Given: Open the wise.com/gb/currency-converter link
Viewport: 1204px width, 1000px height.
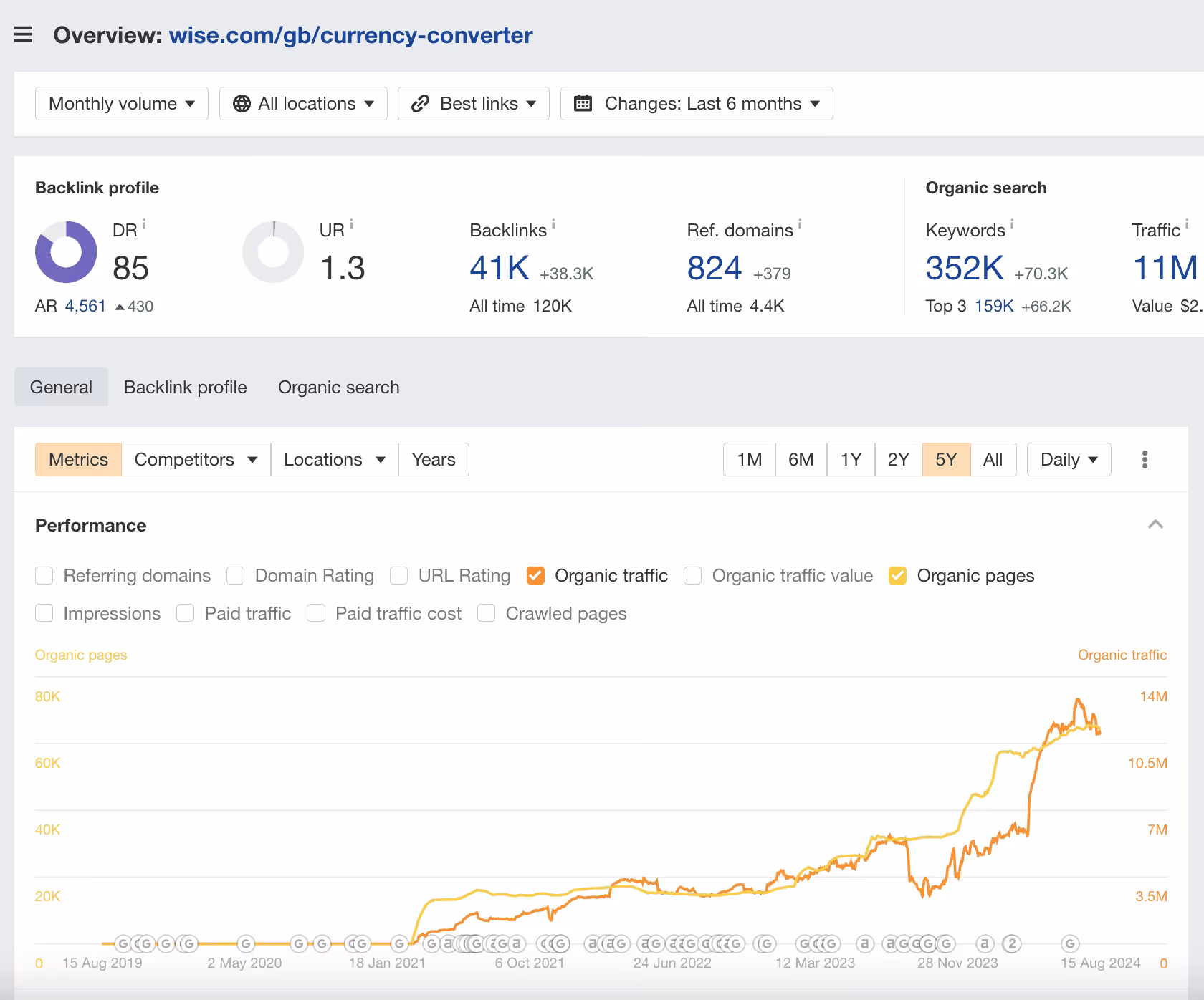Looking at the screenshot, I should (350, 35).
